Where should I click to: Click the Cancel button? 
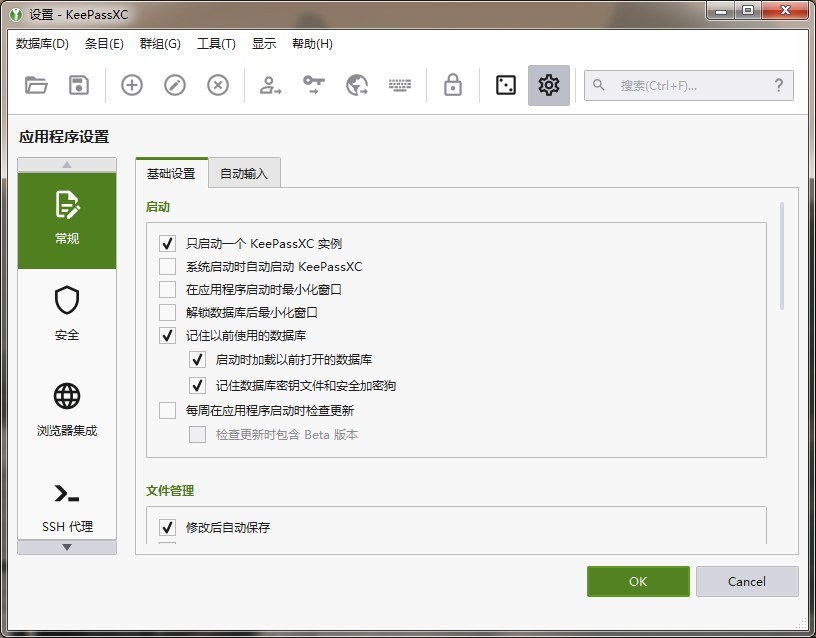click(x=747, y=581)
